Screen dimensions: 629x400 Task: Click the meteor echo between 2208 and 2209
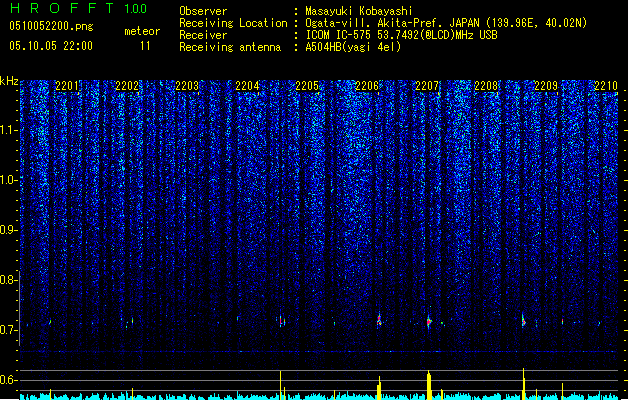[523, 321]
